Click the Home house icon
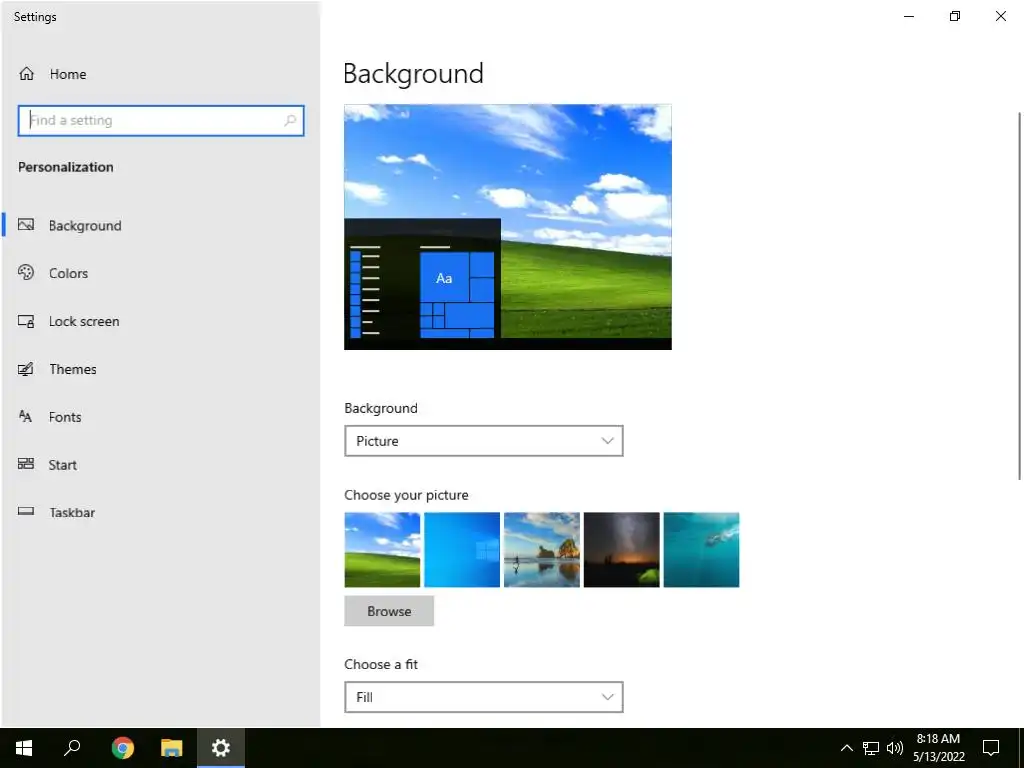 click(26, 74)
